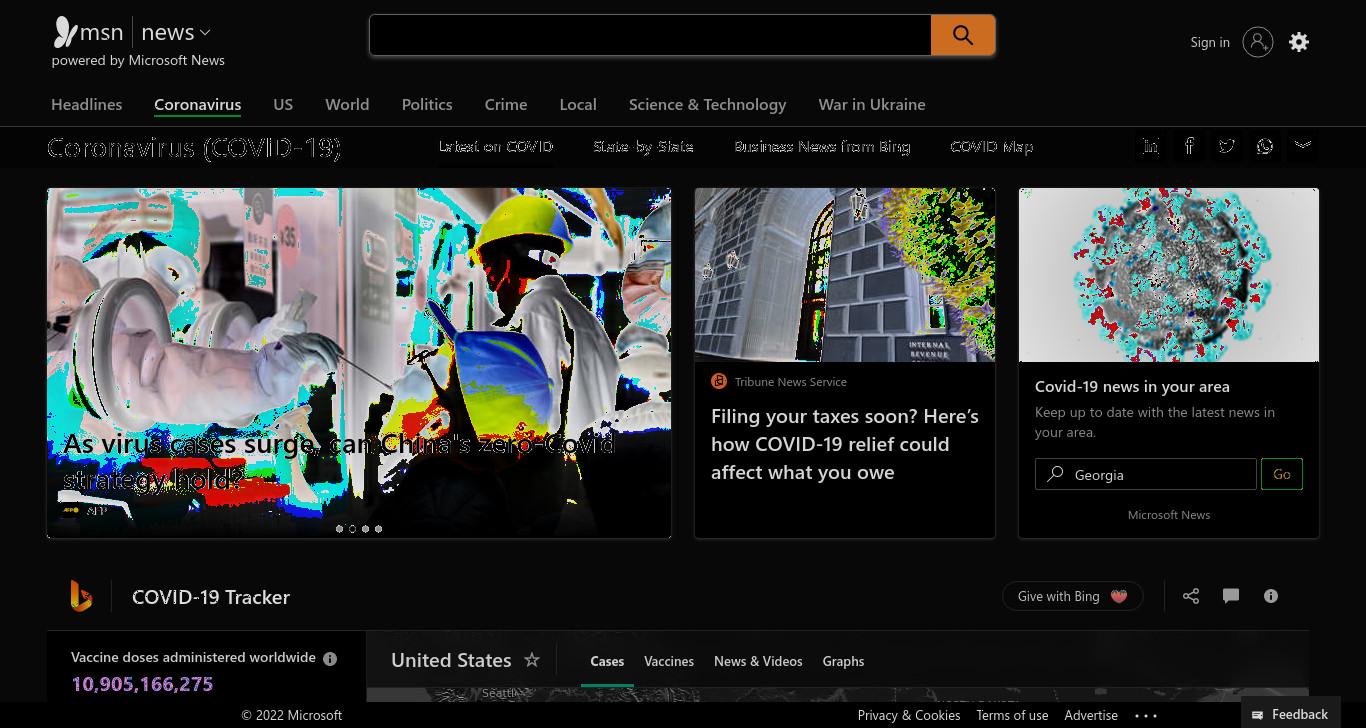
Task: Open the Science & Technology tab
Action: tap(707, 104)
